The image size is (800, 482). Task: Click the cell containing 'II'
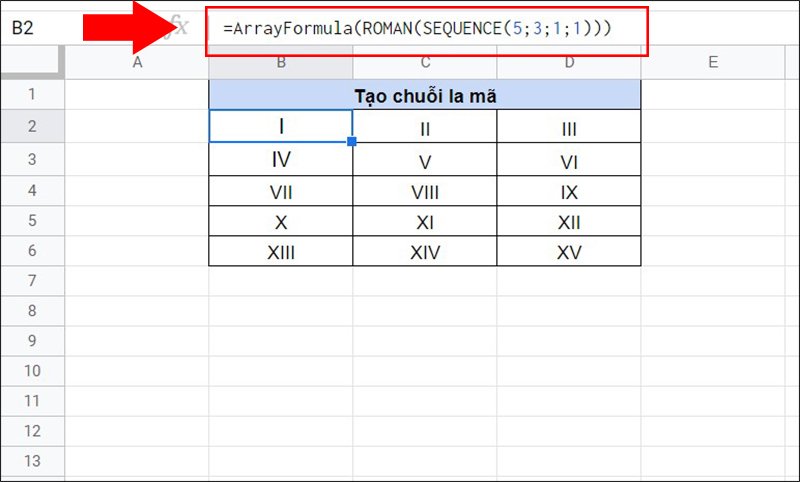point(424,126)
